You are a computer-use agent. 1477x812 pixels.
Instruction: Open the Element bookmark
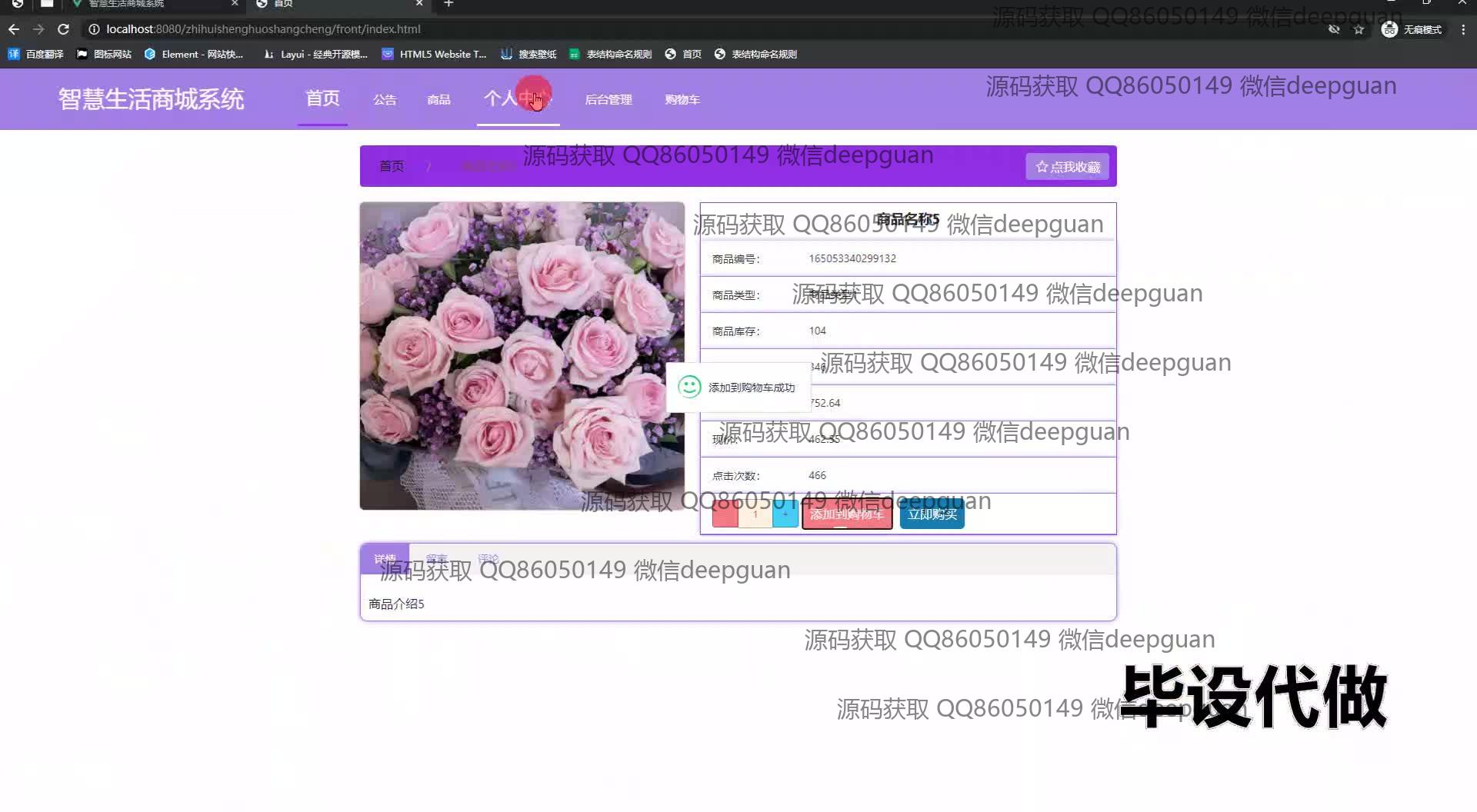tap(193, 54)
